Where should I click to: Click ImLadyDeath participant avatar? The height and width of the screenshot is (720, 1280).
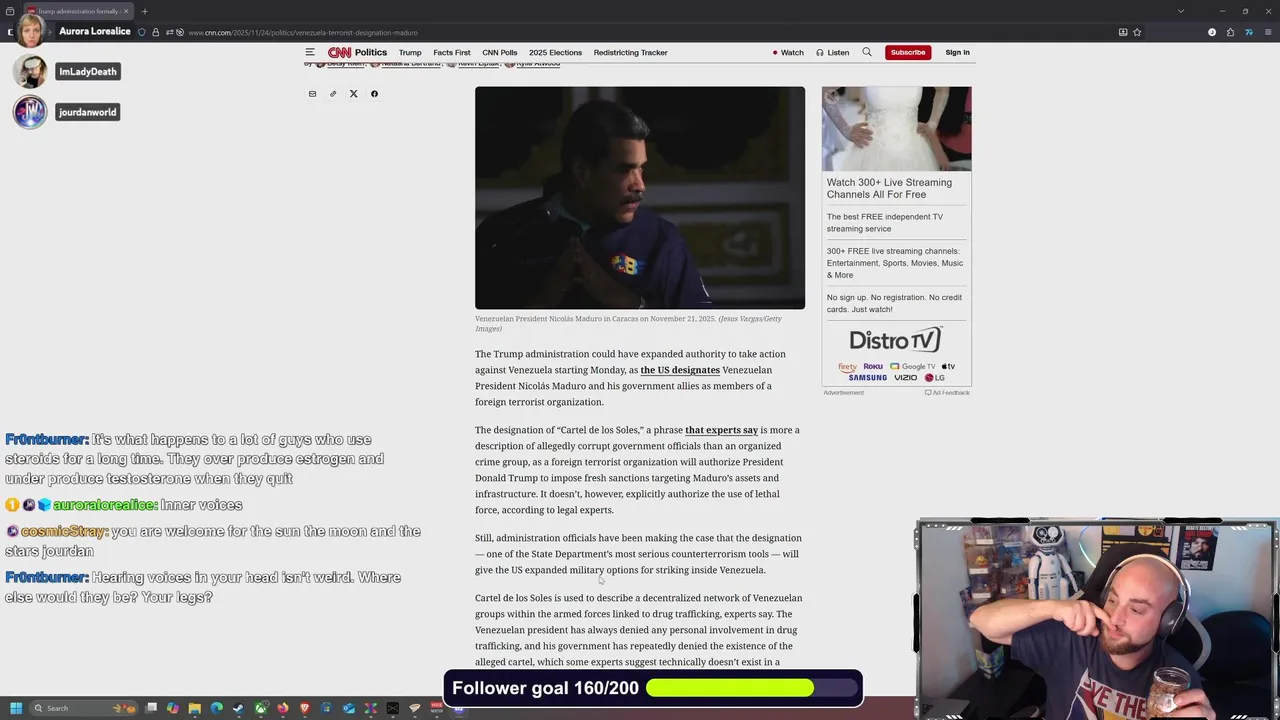pyautogui.click(x=30, y=71)
